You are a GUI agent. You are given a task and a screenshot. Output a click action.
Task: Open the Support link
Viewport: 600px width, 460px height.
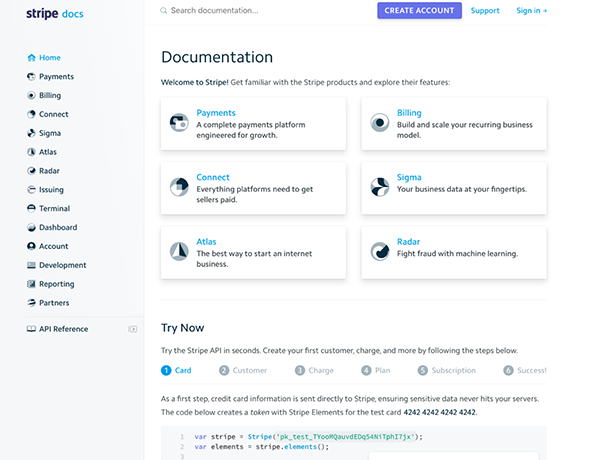coord(485,11)
